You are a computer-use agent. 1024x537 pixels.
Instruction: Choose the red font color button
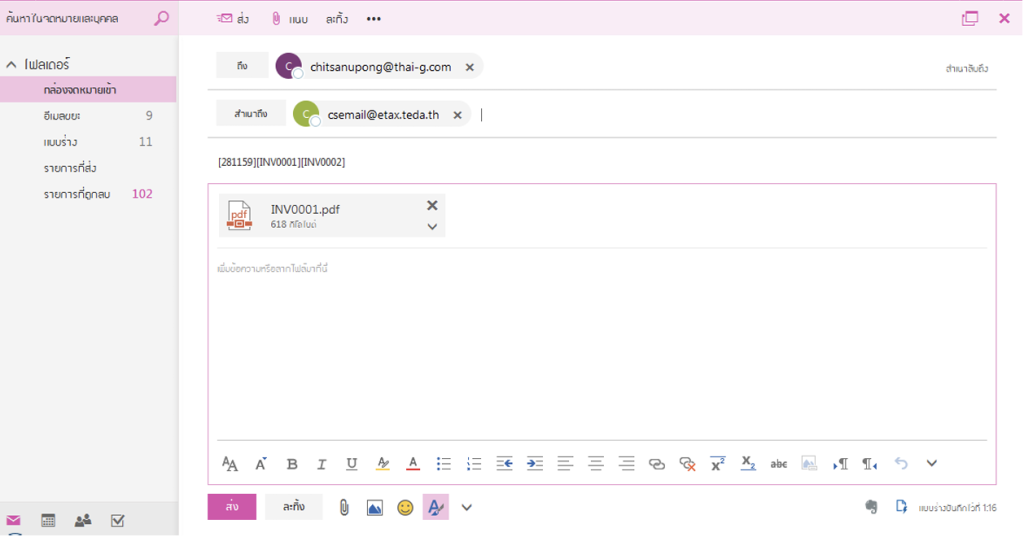pyautogui.click(x=412, y=464)
